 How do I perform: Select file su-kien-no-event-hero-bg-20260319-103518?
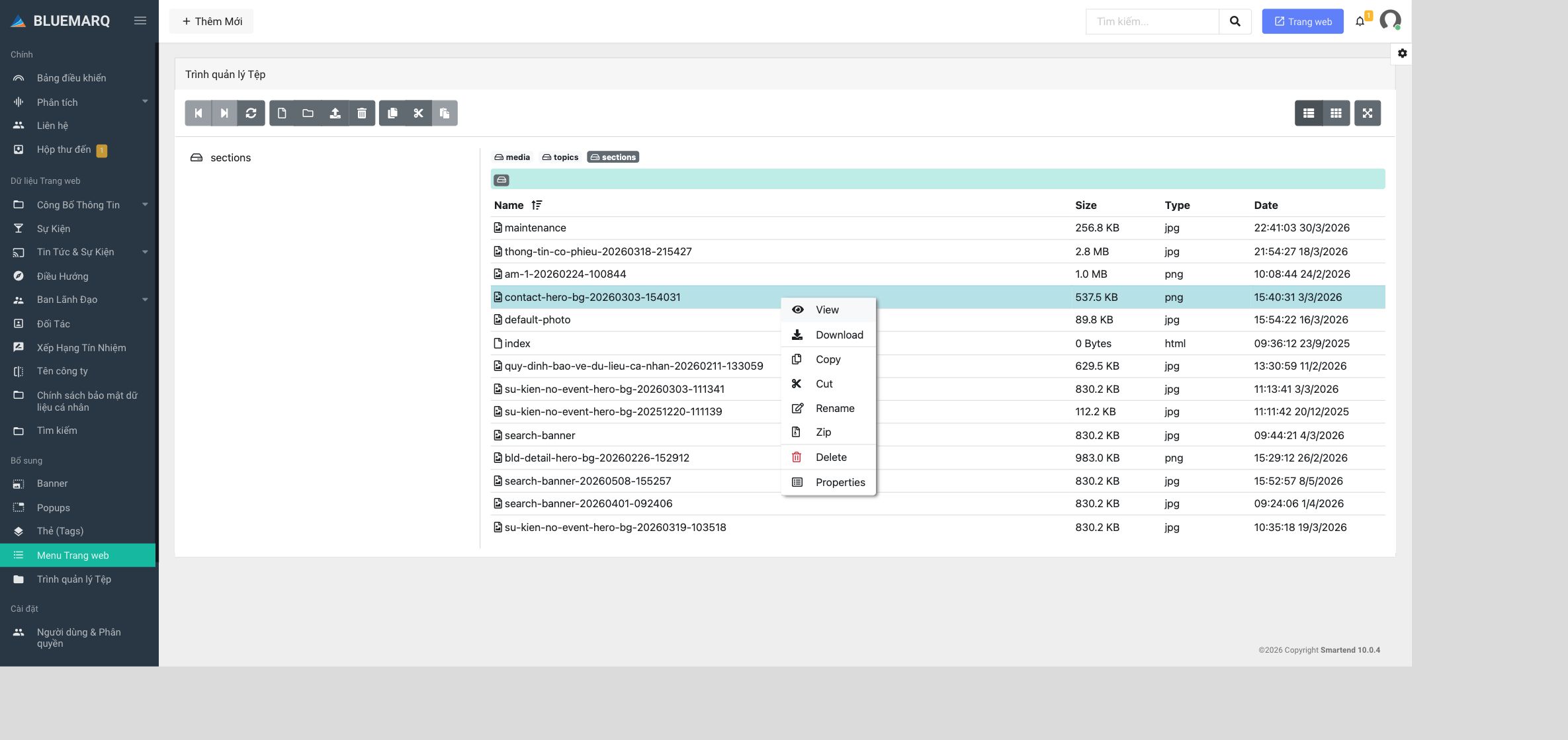(x=938, y=527)
